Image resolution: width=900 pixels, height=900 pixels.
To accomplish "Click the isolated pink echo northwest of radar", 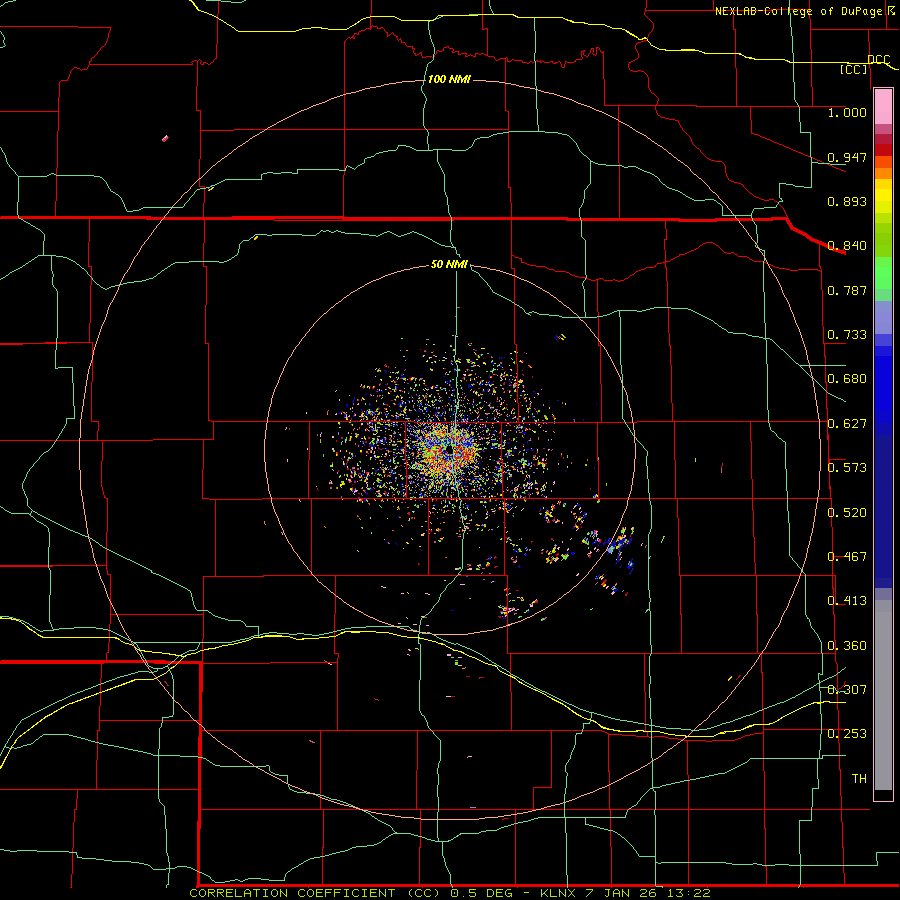I will coord(165,138).
